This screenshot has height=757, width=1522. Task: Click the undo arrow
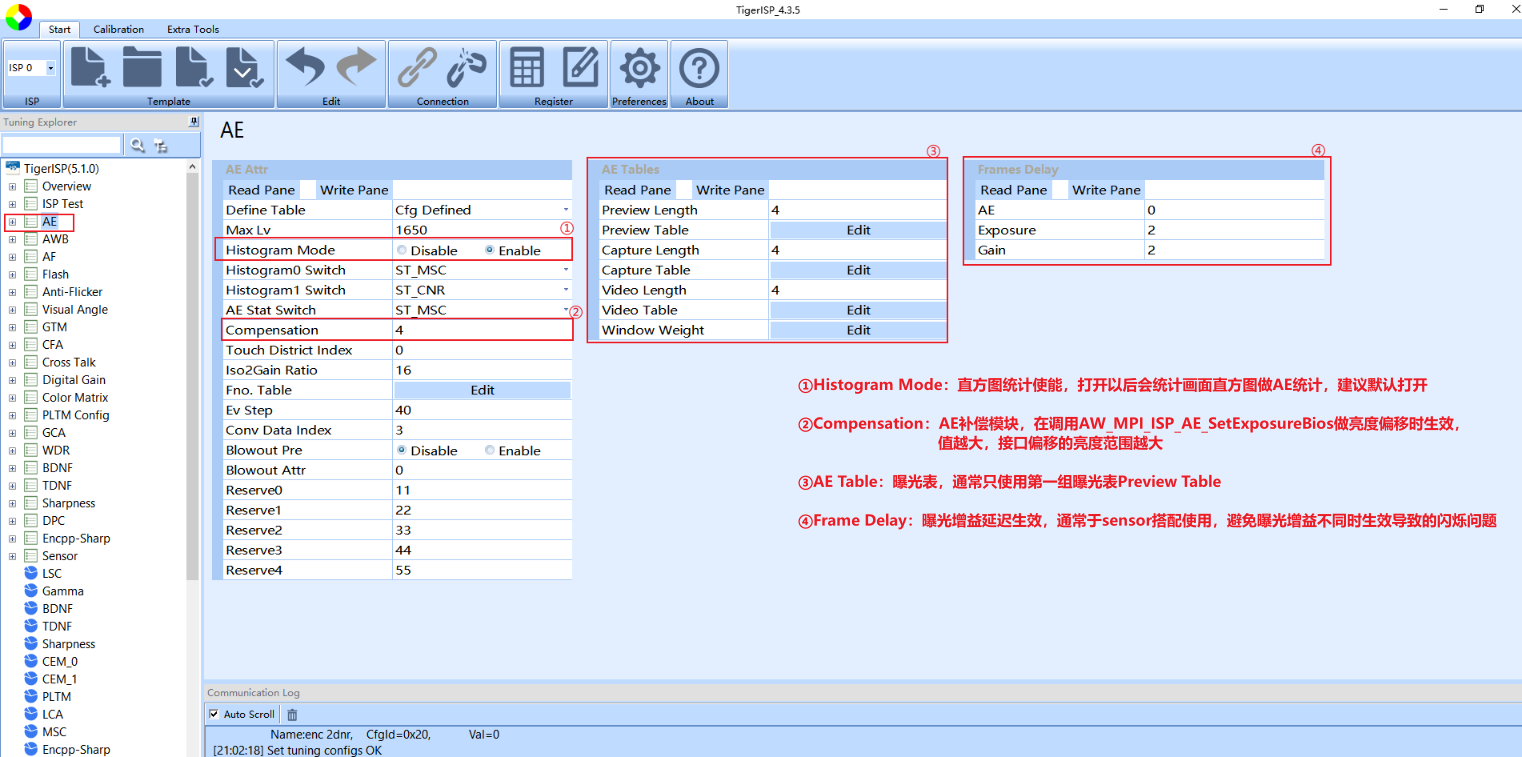(305, 68)
